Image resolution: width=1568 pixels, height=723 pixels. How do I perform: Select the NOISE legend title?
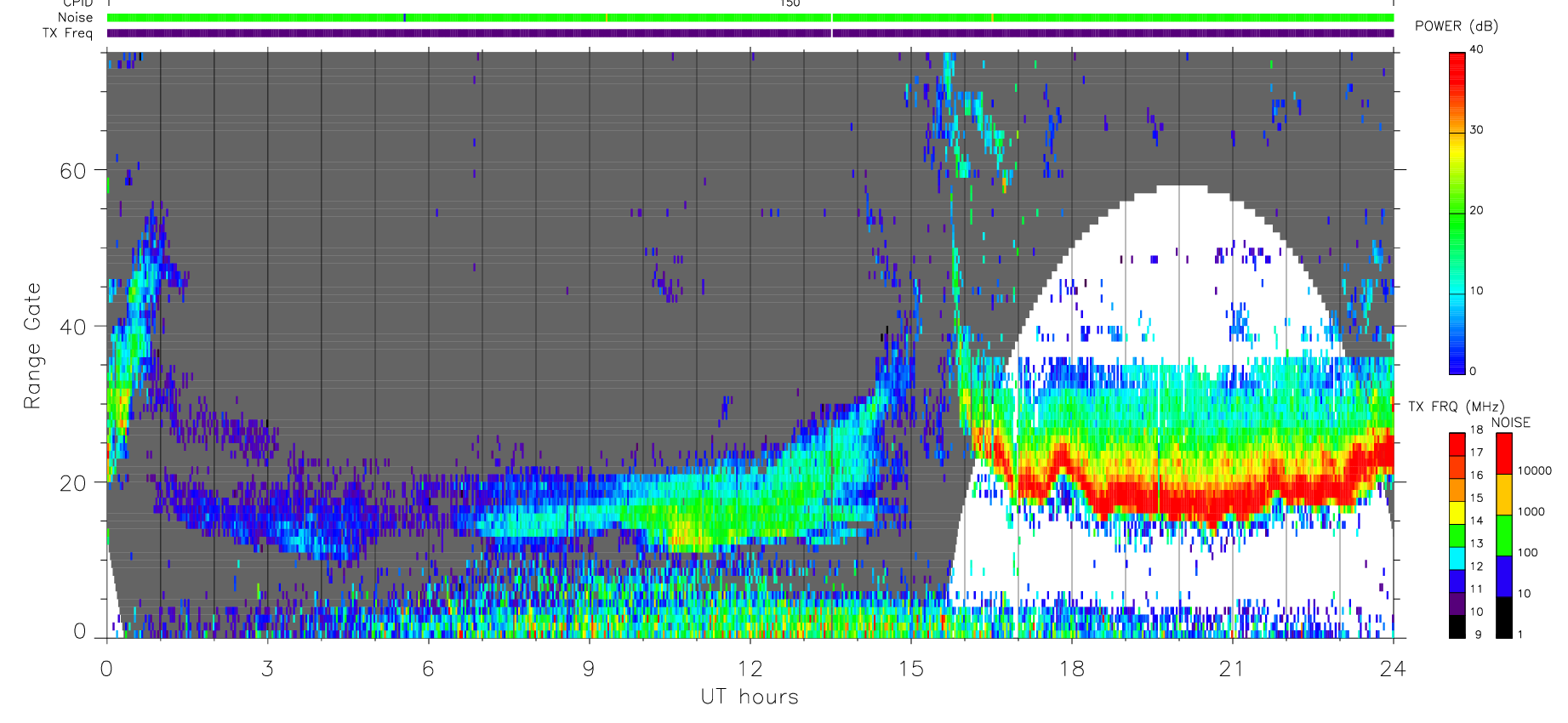[x=1510, y=423]
